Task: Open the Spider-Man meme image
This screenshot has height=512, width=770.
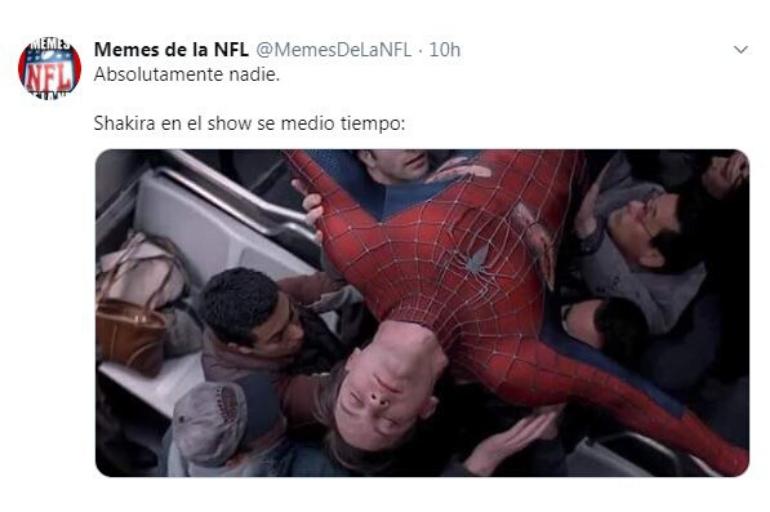Action: point(422,313)
